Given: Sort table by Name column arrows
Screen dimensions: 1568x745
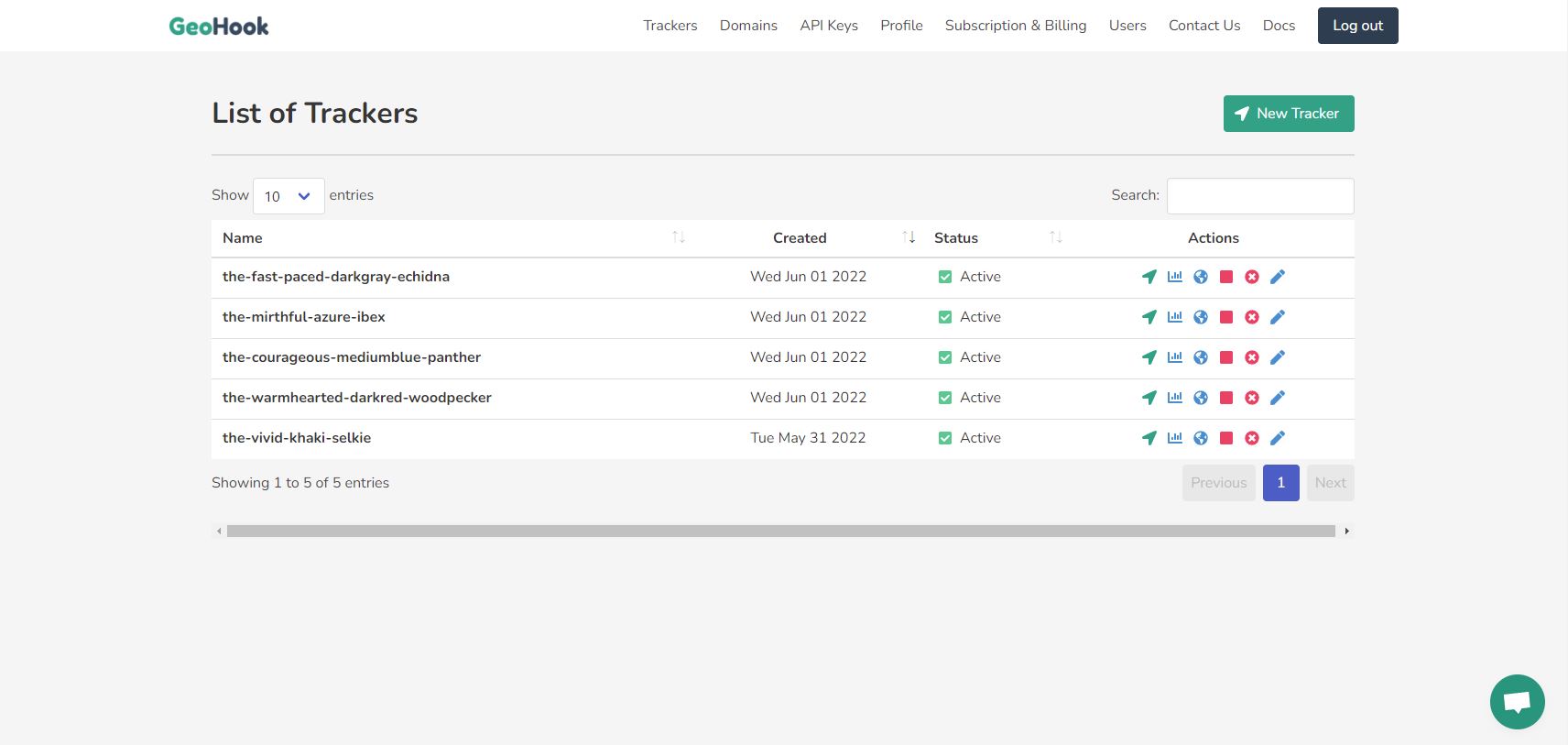Looking at the screenshot, I should coord(679,237).
